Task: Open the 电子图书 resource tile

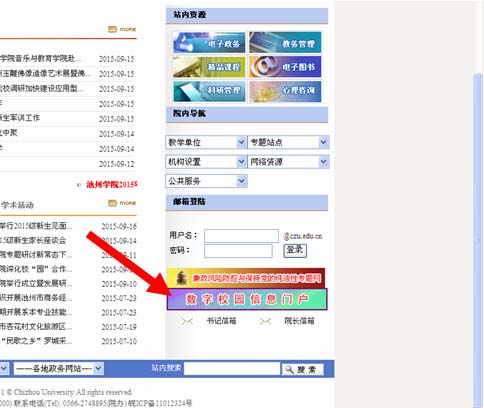Action: point(285,67)
